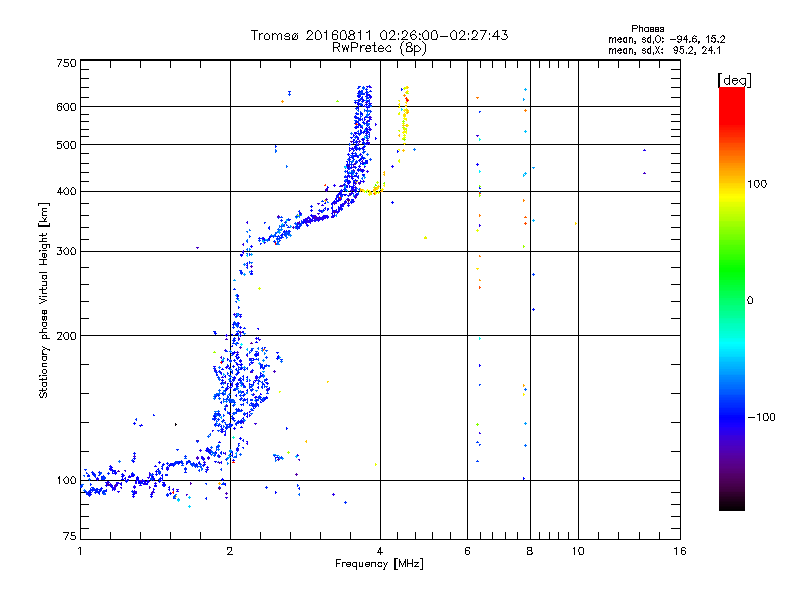Click the 'Stationary phase Virtual Height [km]' axis title
Viewport: 800px width, 600px height.
44,301
